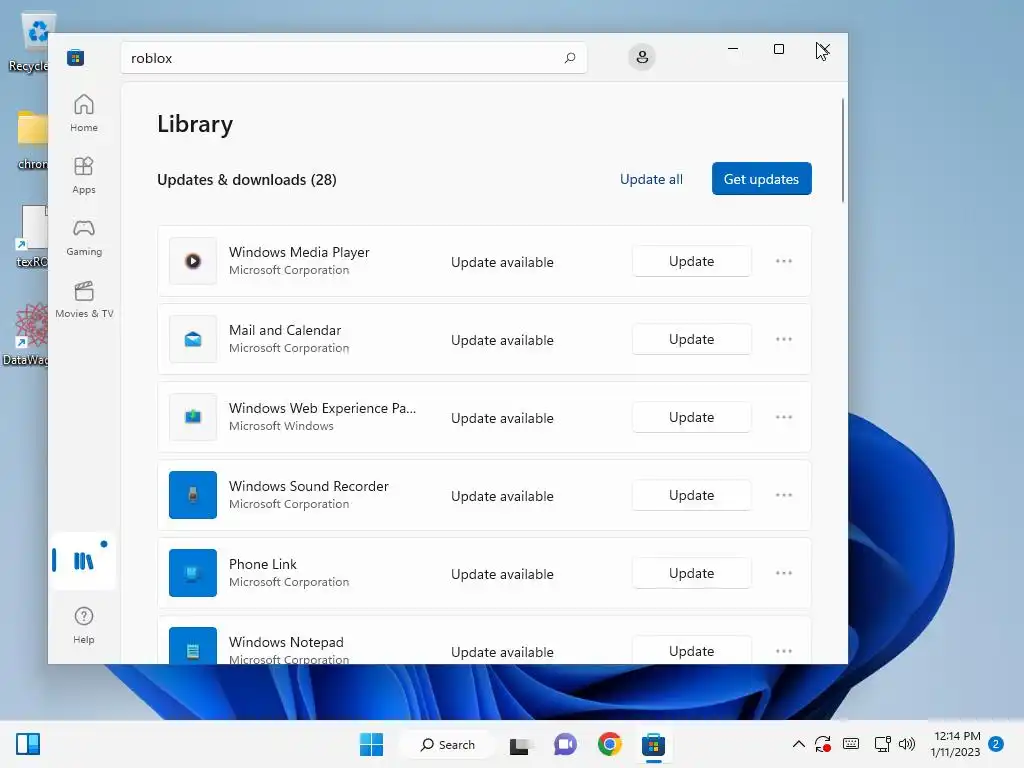The width and height of the screenshot is (1024, 768).
Task: Click the taskbar Search box
Action: tap(448, 744)
